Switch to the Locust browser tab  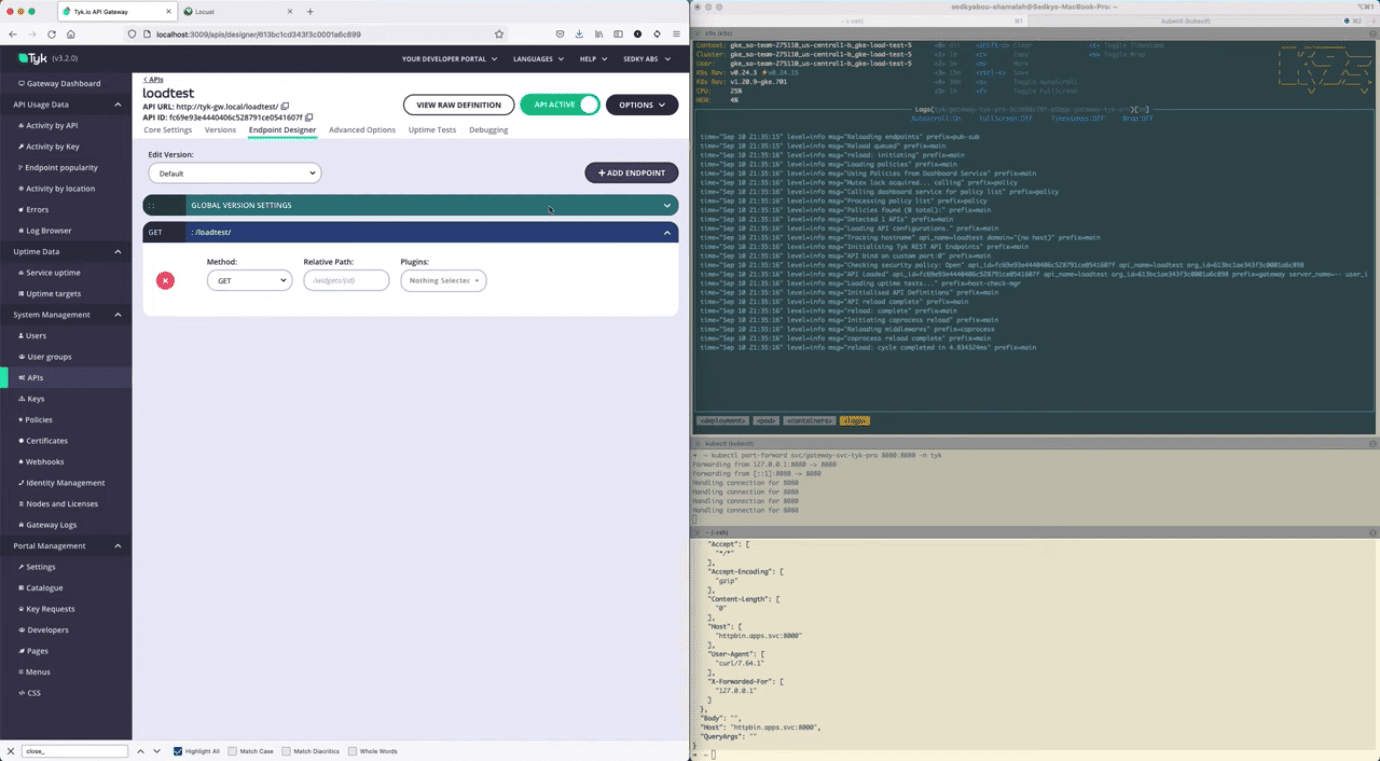tap(236, 12)
